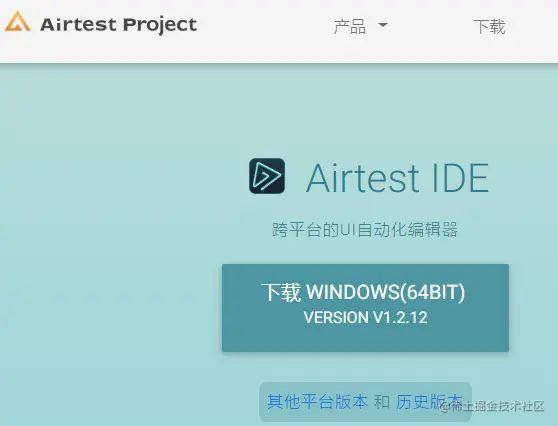This screenshot has width=558, height=426.
Task: Open the 其他平台版本 link
Action: [x=317, y=402]
